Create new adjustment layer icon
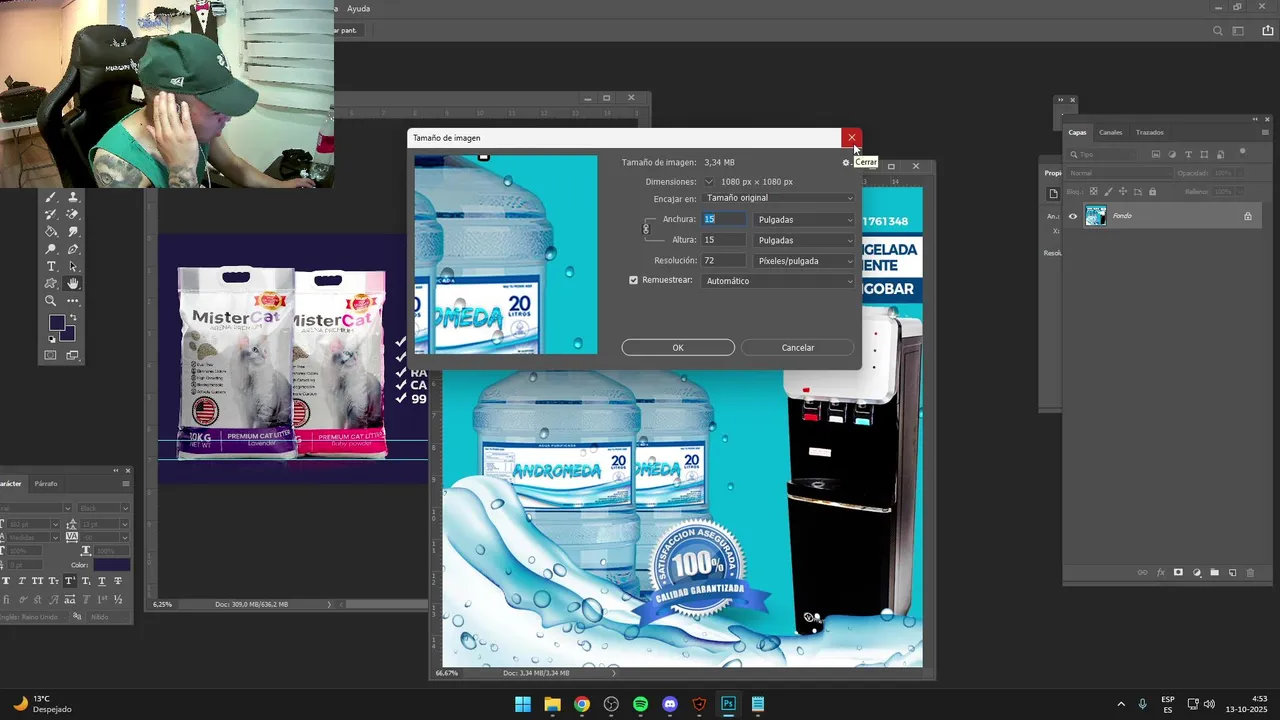 (x=1196, y=572)
